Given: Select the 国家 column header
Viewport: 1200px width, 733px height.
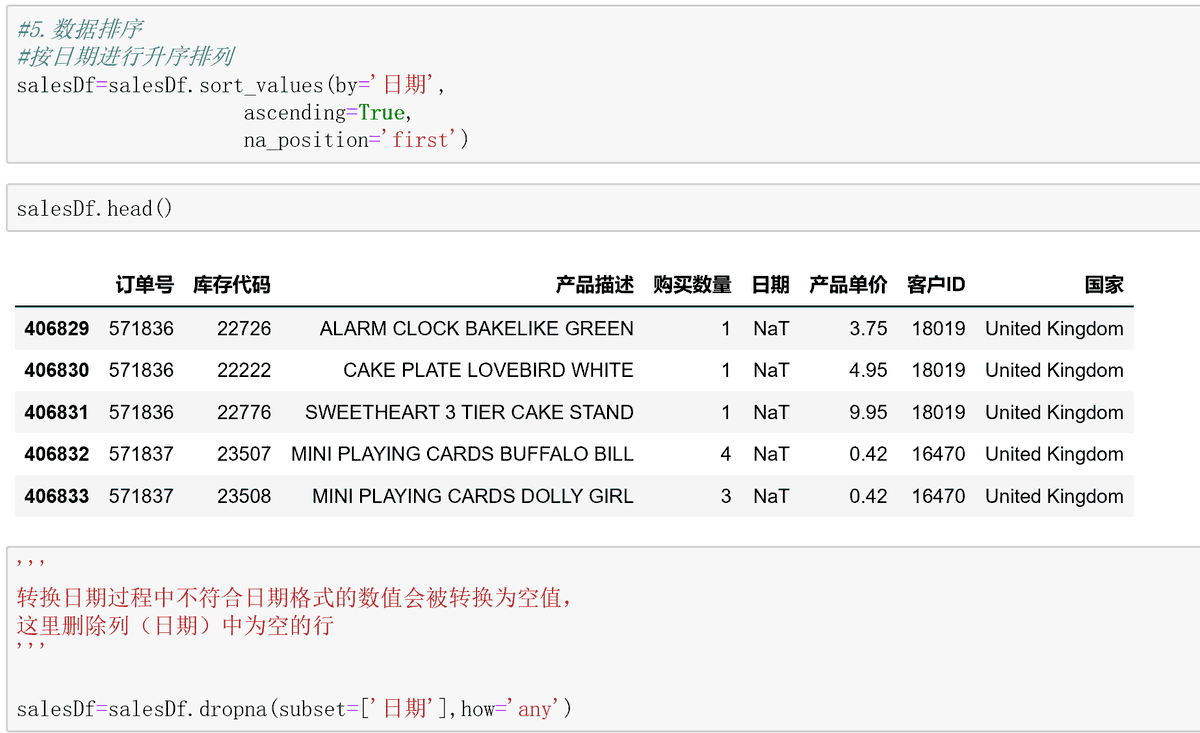Looking at the screenshot, I should (x=1104, y=285).
